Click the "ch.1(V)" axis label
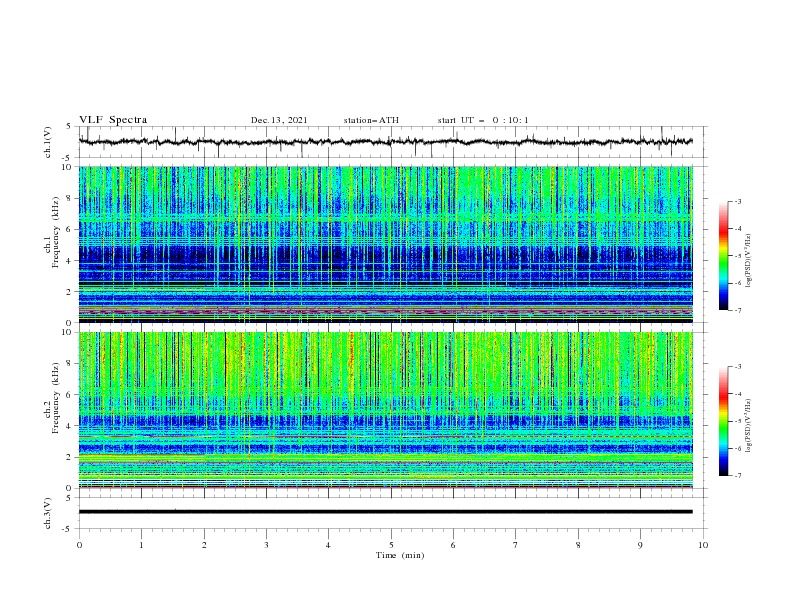Screen dimensions: 792x612 point(48,142)
